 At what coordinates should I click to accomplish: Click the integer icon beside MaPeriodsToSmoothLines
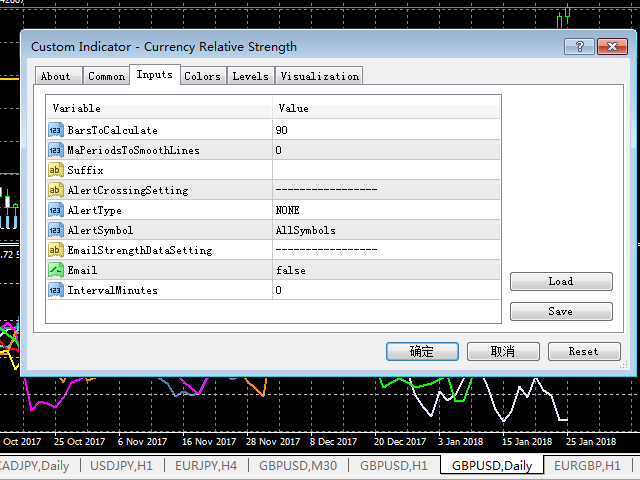[x=56, y=150]
